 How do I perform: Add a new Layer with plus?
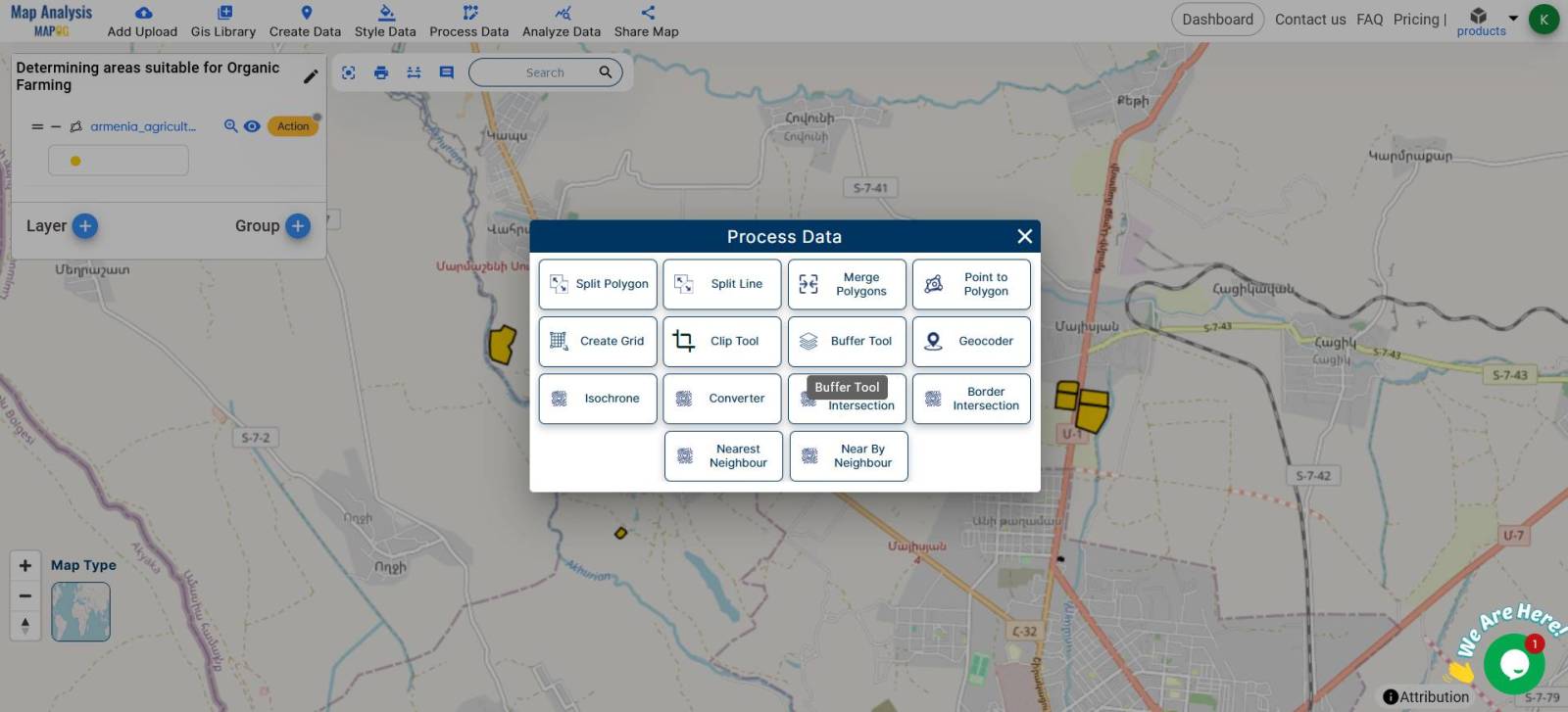[85, 226]
